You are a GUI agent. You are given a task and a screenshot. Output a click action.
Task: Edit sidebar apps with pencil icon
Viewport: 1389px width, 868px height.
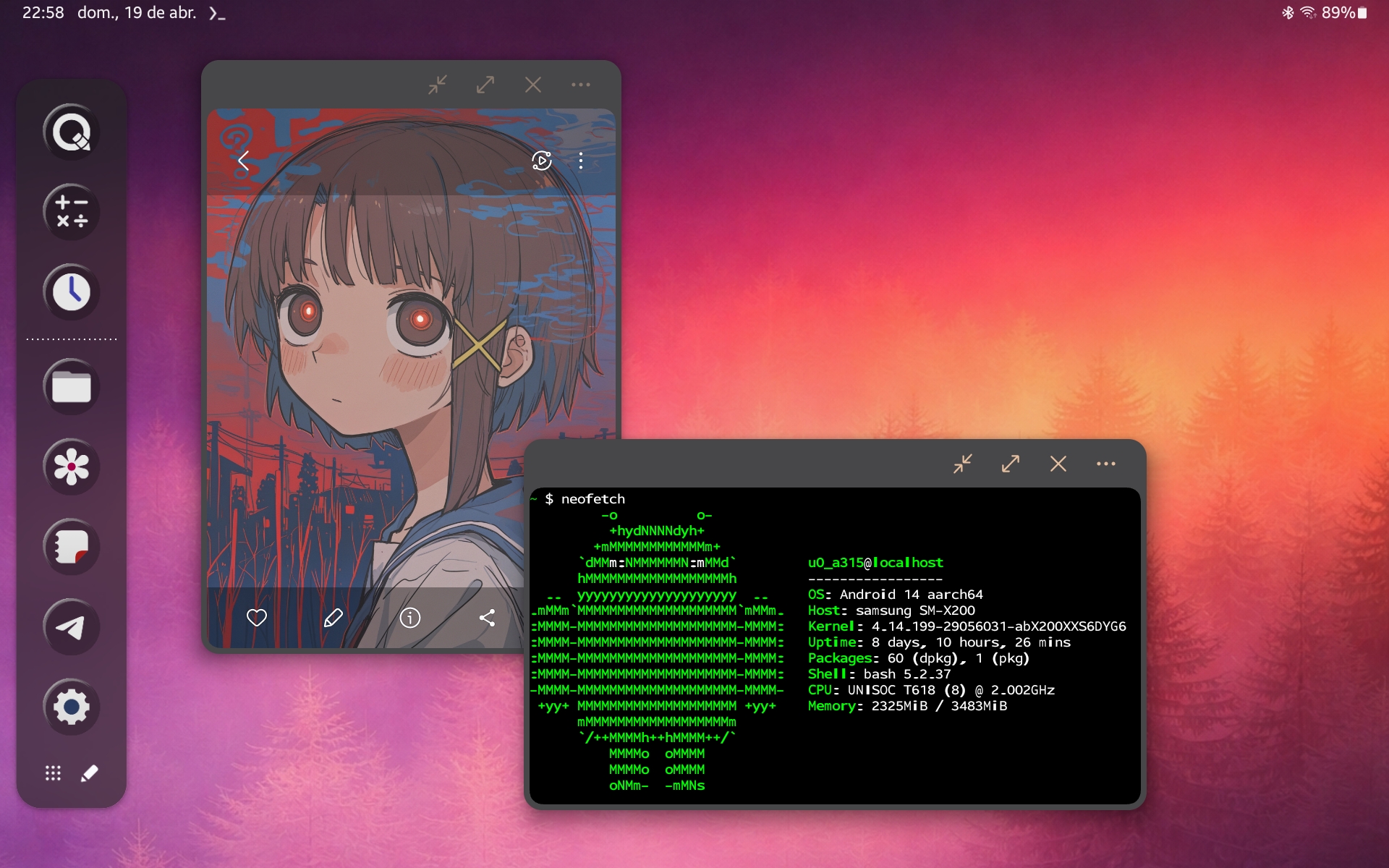(90, 773)
